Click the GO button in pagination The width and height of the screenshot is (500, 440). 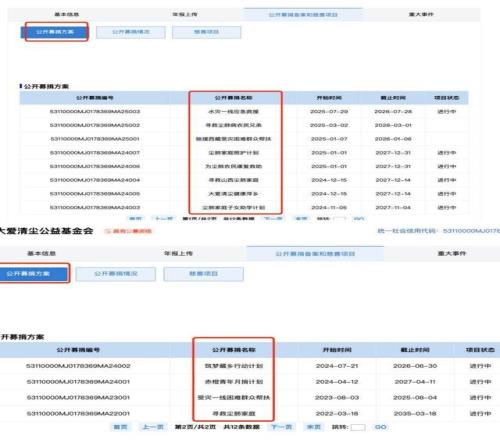tap(381, 427)
